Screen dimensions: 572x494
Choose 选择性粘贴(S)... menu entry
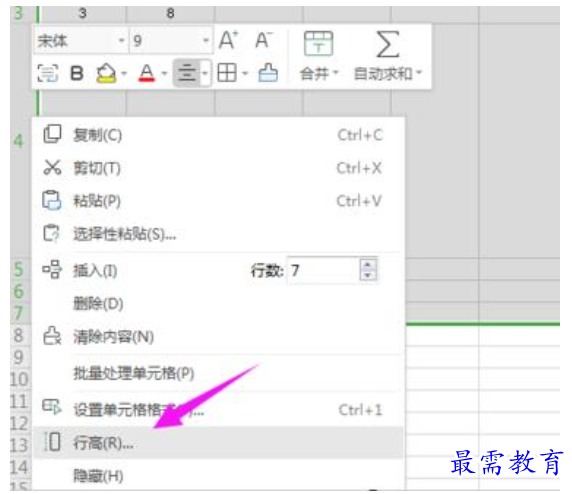coord(219,234)
